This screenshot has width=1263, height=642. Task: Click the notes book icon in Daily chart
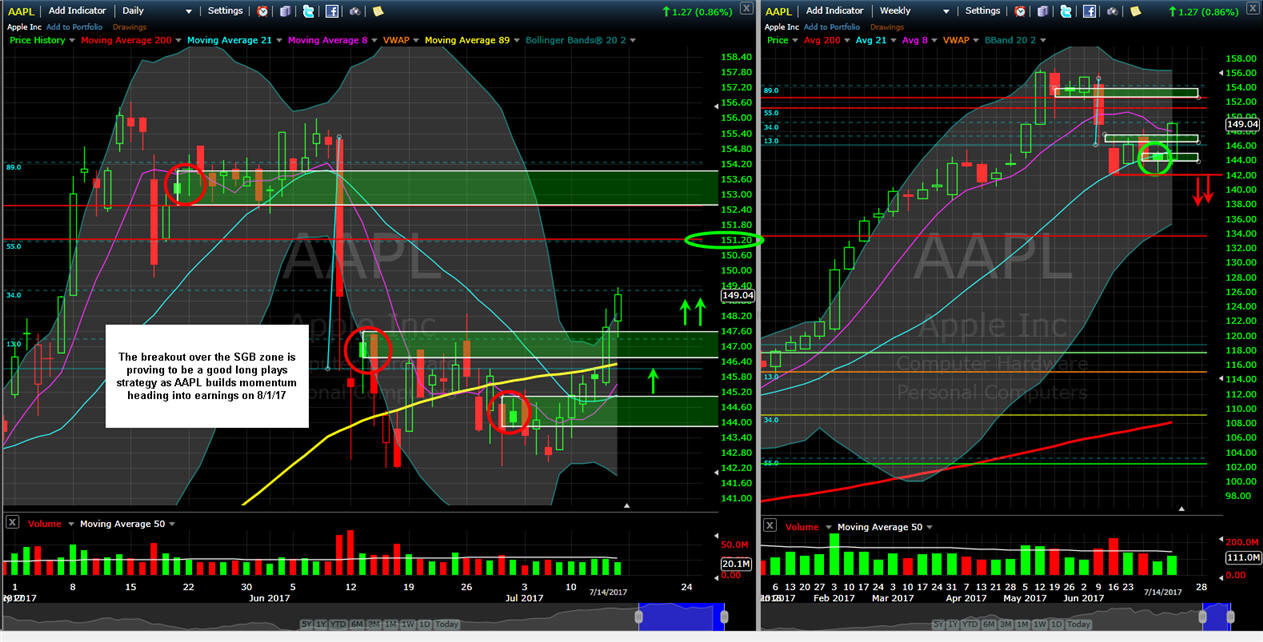[x=284, y=11]
